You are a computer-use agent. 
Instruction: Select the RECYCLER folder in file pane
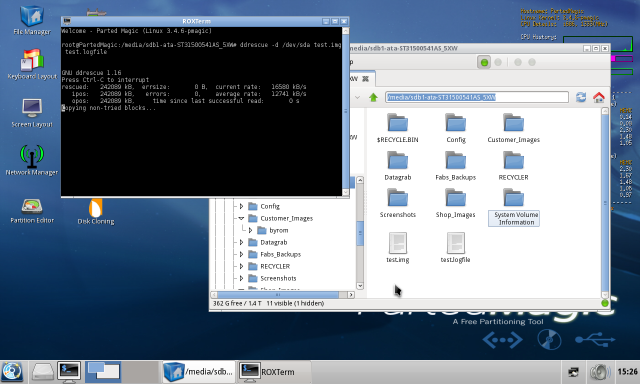513,165
